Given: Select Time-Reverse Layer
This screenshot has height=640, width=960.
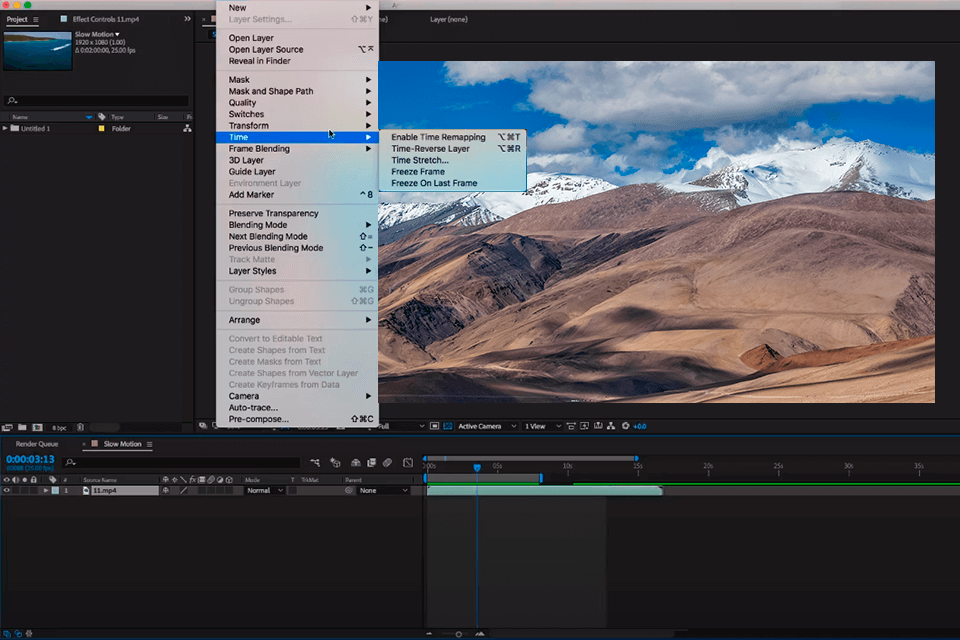Looking at the screenshot, I should click(452, 149).
